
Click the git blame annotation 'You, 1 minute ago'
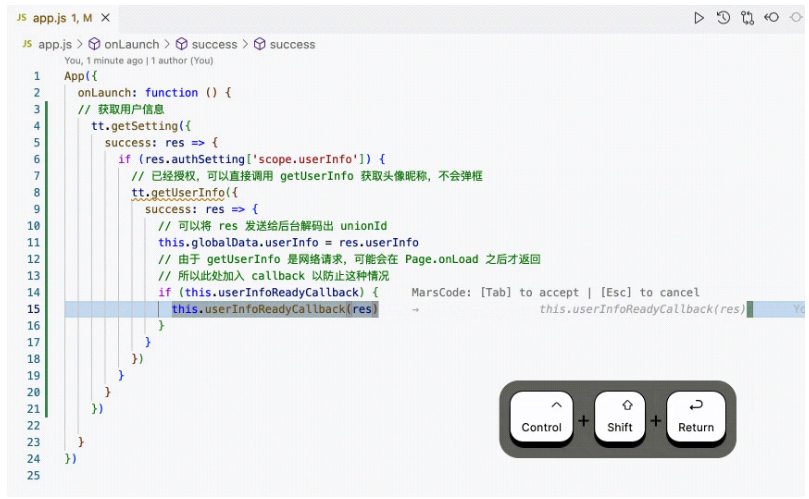coord(103,60)
